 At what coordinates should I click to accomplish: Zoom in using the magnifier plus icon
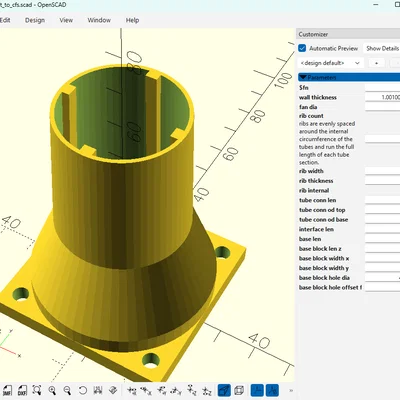tap(52, 390)
